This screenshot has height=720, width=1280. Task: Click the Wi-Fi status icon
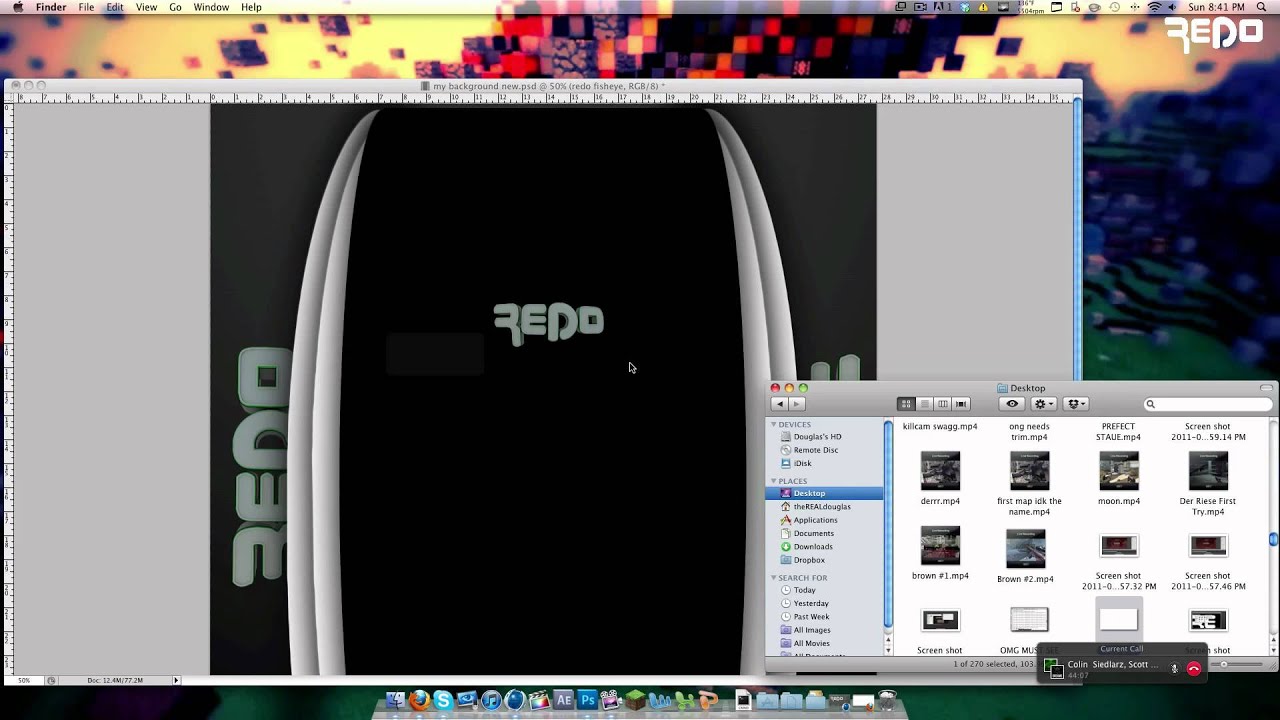(x=1154, y=7)
